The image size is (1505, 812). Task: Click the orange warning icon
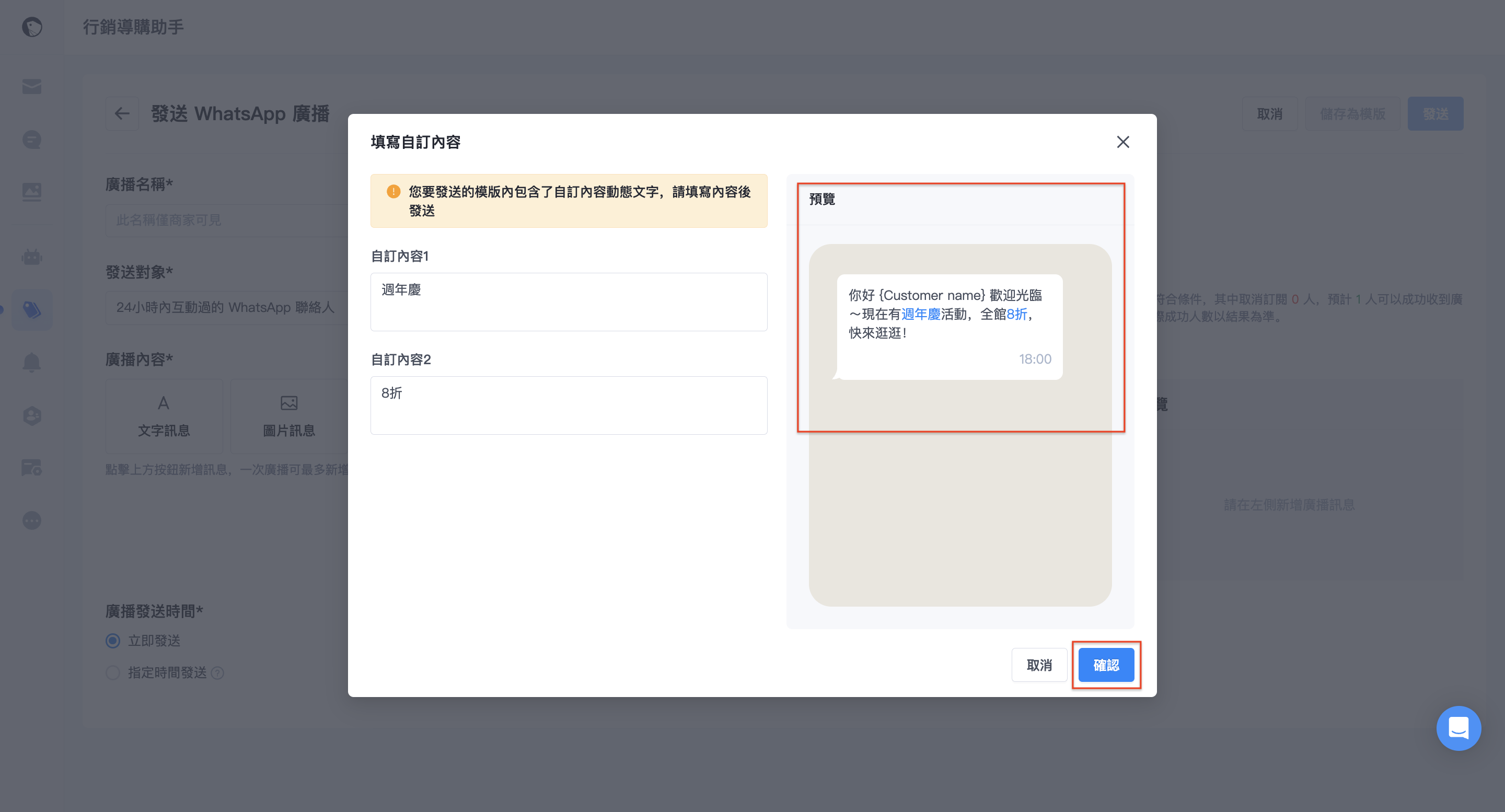pyautogui.click(x=394, y=192)
